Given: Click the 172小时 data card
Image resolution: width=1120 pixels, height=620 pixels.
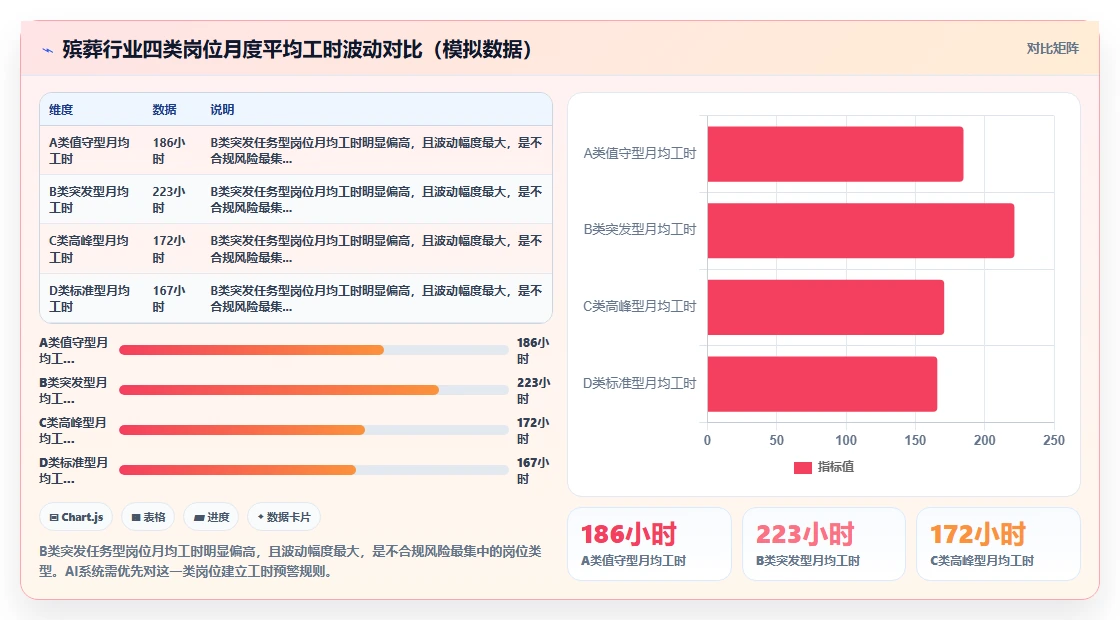Looking at the screenshot, I should 998,544.
